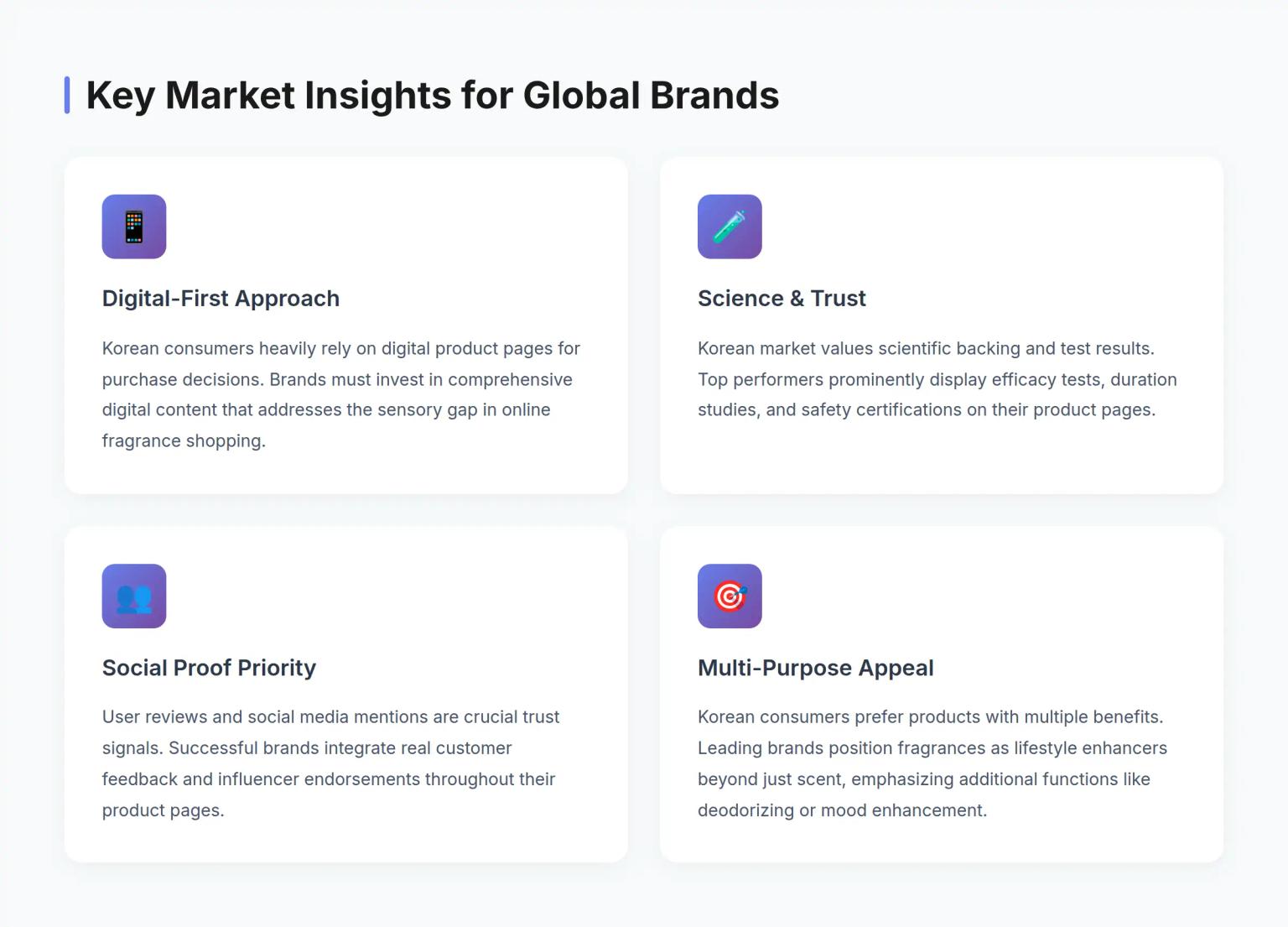This screenshot has width=1288, height=927.
Task: Click the paragraph about efficacy tests and certifications
Action: click(937, 379)
